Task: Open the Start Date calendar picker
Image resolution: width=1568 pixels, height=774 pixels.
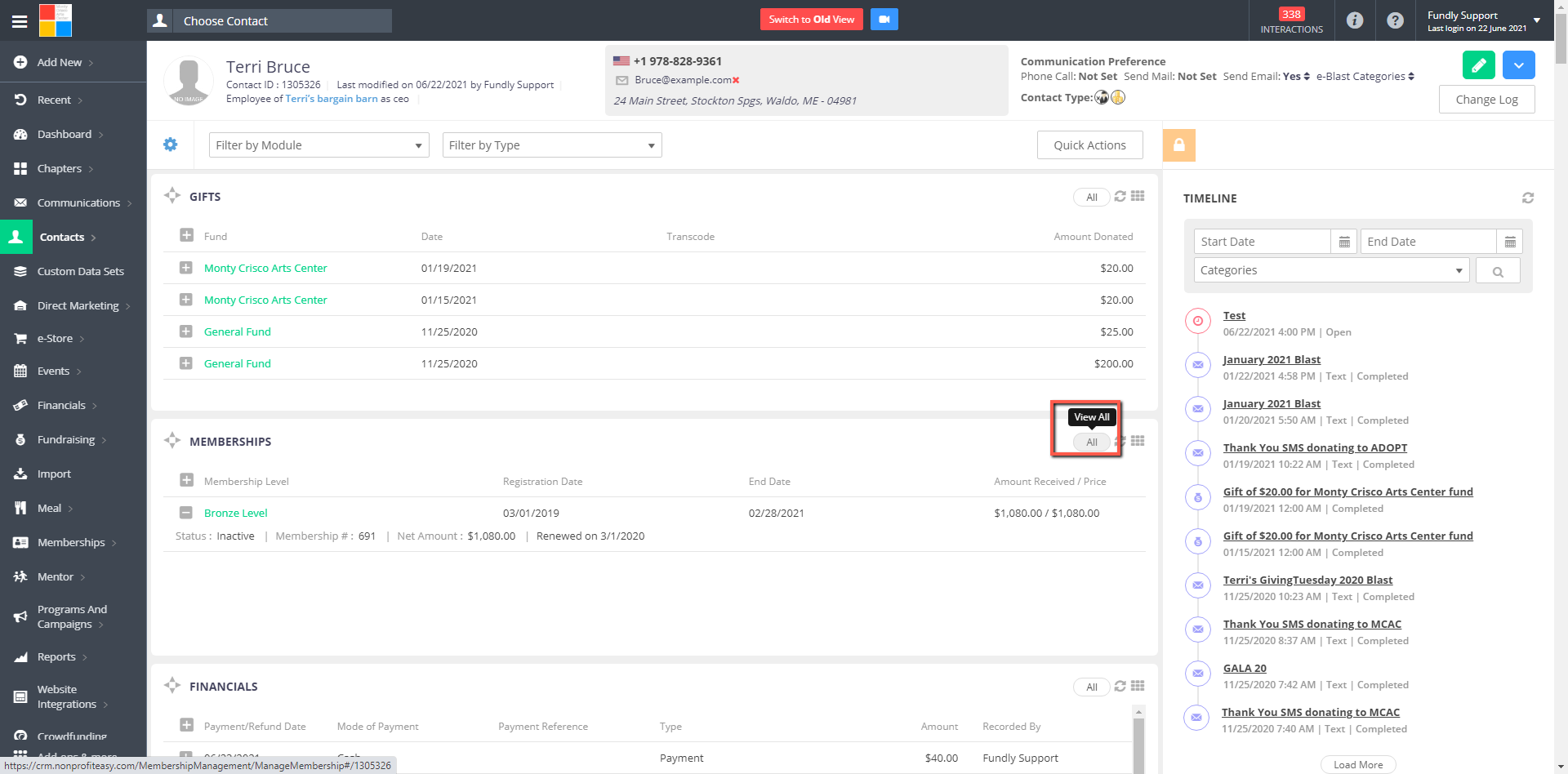Action: tap(1344, 242)
